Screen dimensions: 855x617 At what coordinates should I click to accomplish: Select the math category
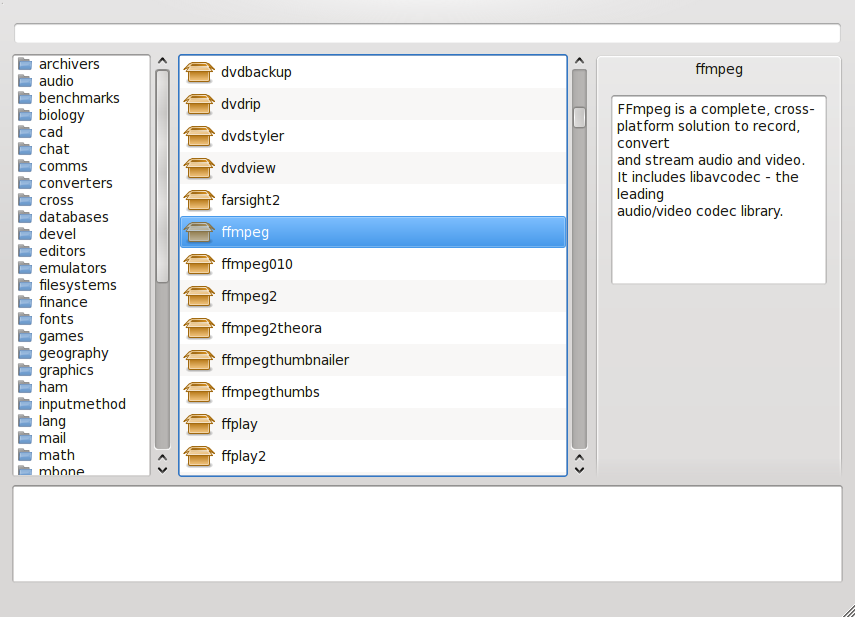pos(57,455)
